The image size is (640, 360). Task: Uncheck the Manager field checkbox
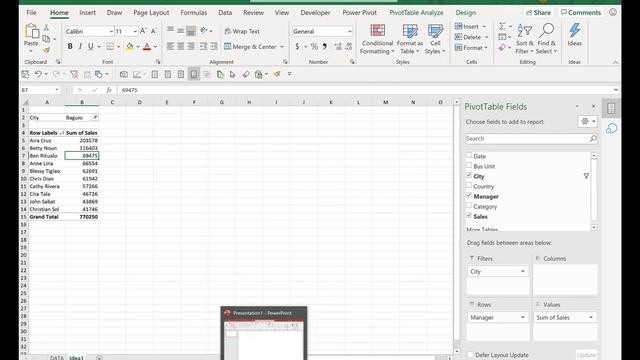pos(469,196)
